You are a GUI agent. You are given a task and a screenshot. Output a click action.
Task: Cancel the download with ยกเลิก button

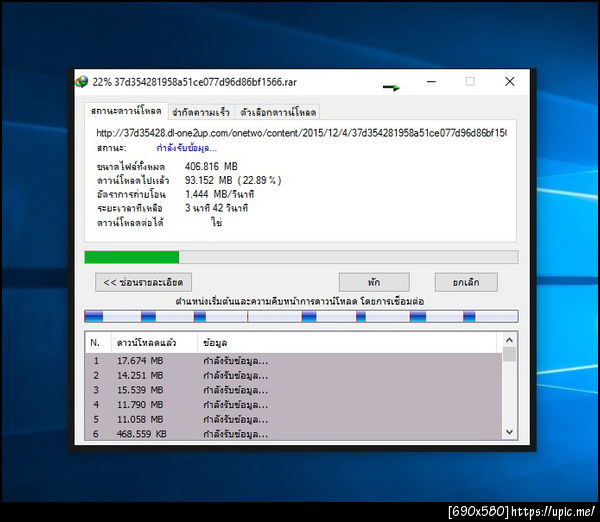point(466,282)
